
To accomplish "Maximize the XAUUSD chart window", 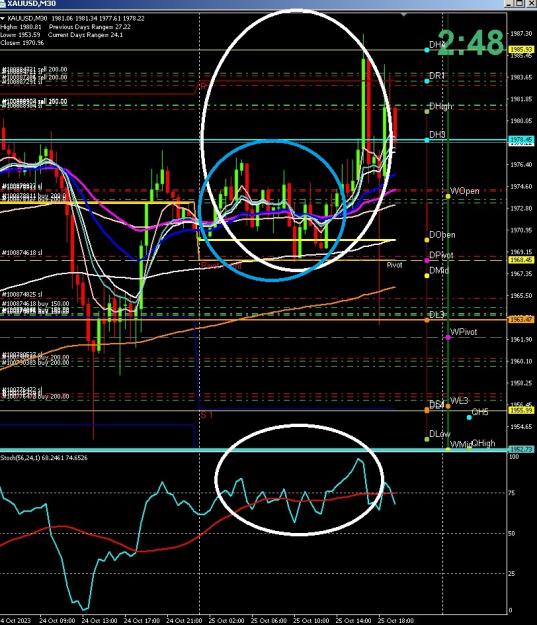I will pyautogui.click(x=520, y=3).
